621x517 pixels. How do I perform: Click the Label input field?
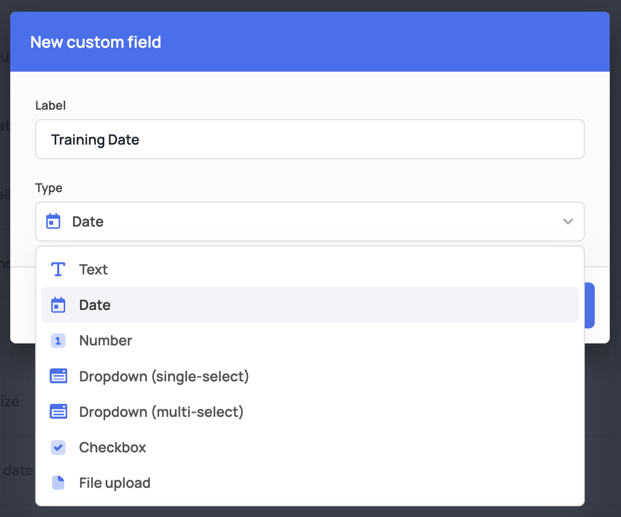click(x=310, y=139)
